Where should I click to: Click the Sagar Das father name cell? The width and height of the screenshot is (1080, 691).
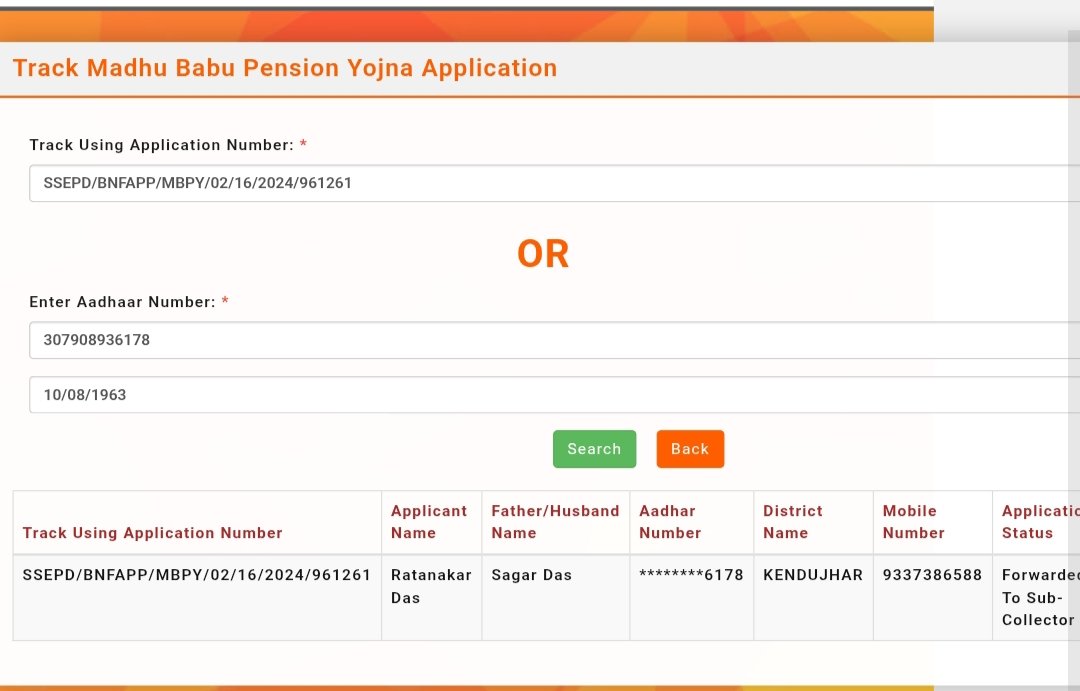(x=555, y=597)
